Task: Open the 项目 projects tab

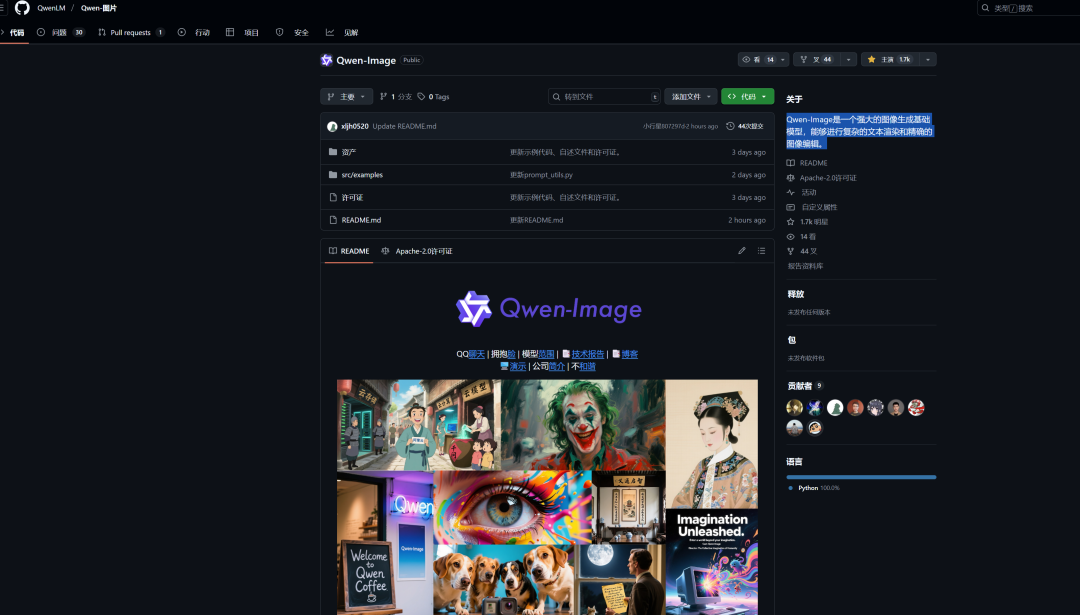Action: point(242,32)
